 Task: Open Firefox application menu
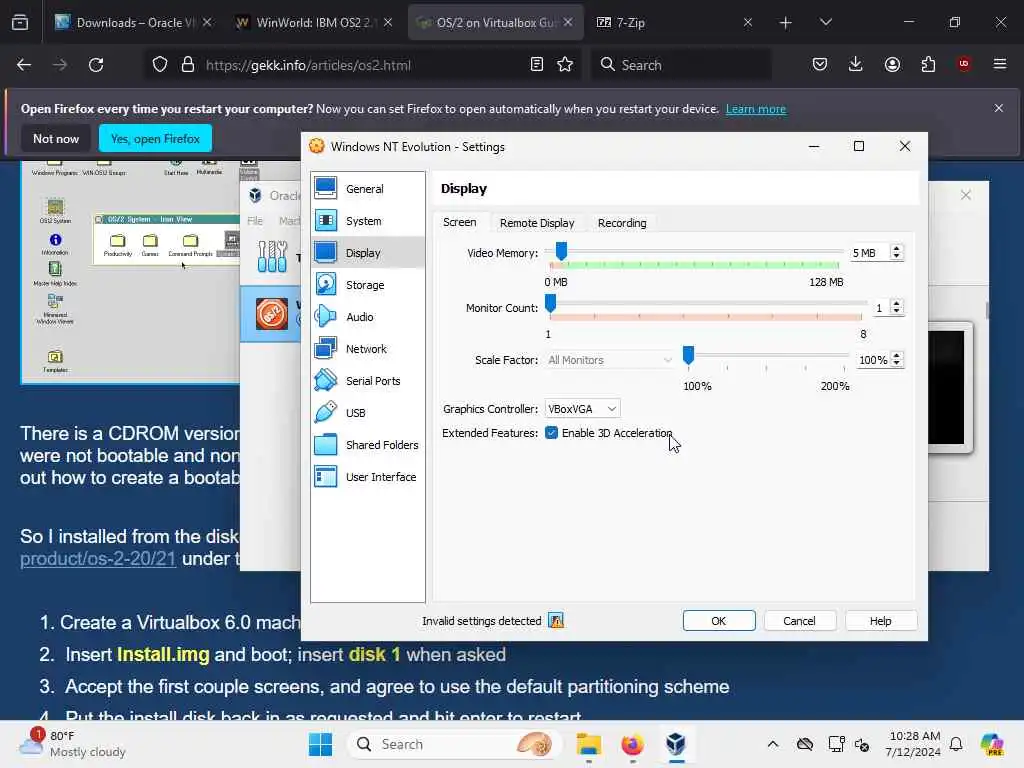(x=1000, y=64)
